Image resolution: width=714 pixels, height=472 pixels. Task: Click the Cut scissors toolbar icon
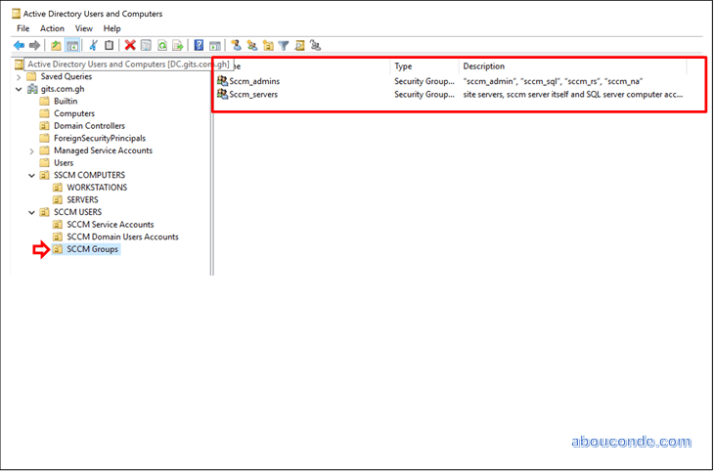[93, 45]
